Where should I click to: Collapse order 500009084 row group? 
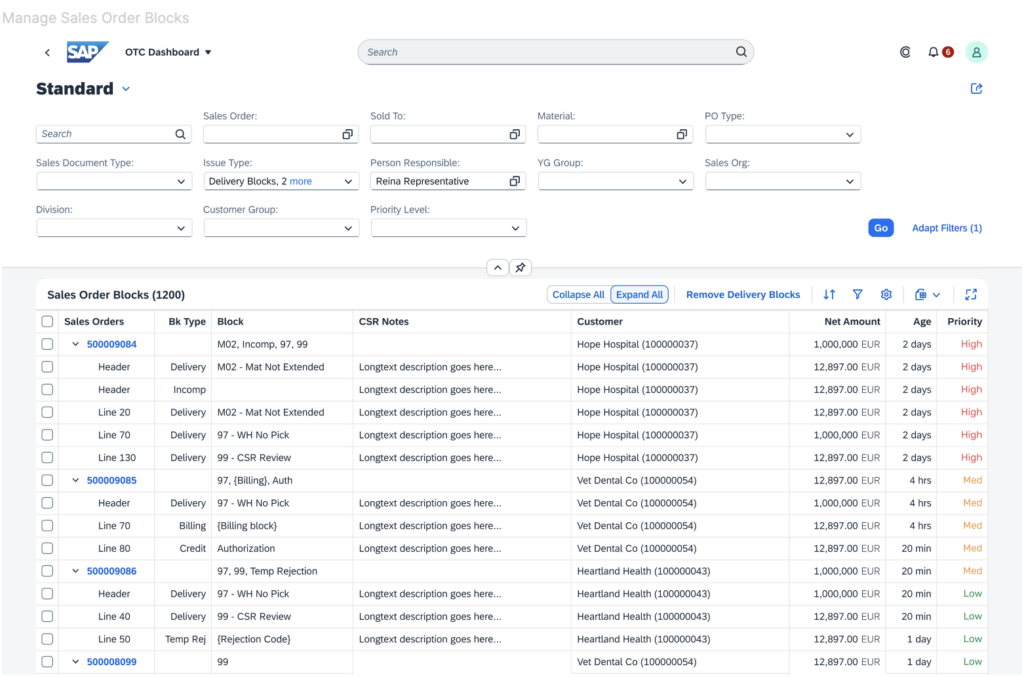[75, 344]
